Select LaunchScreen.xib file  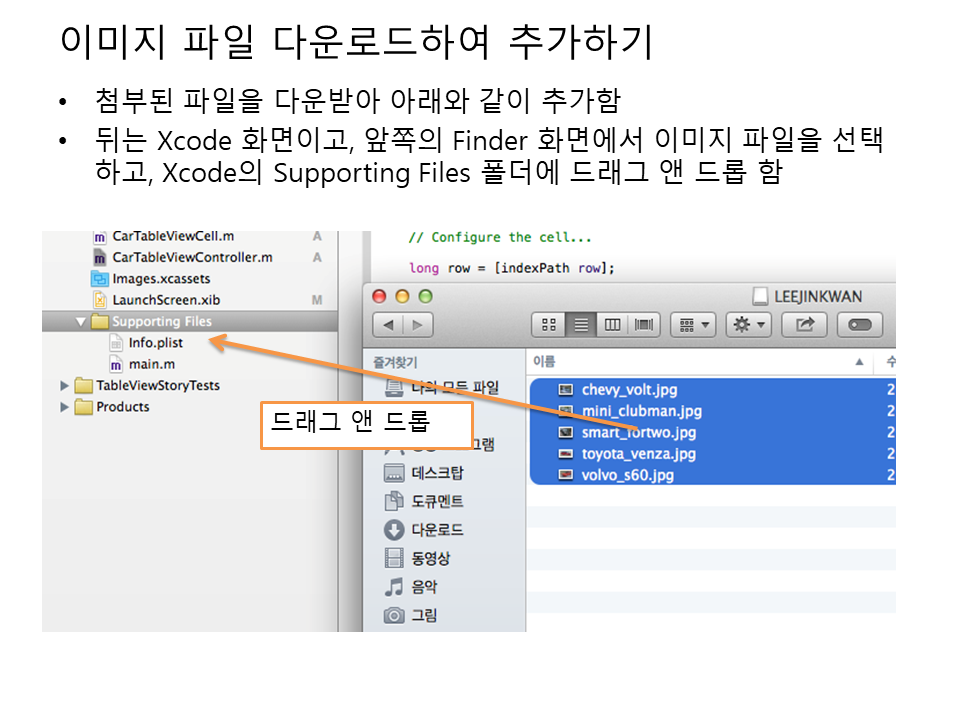(x=166, y=300)
